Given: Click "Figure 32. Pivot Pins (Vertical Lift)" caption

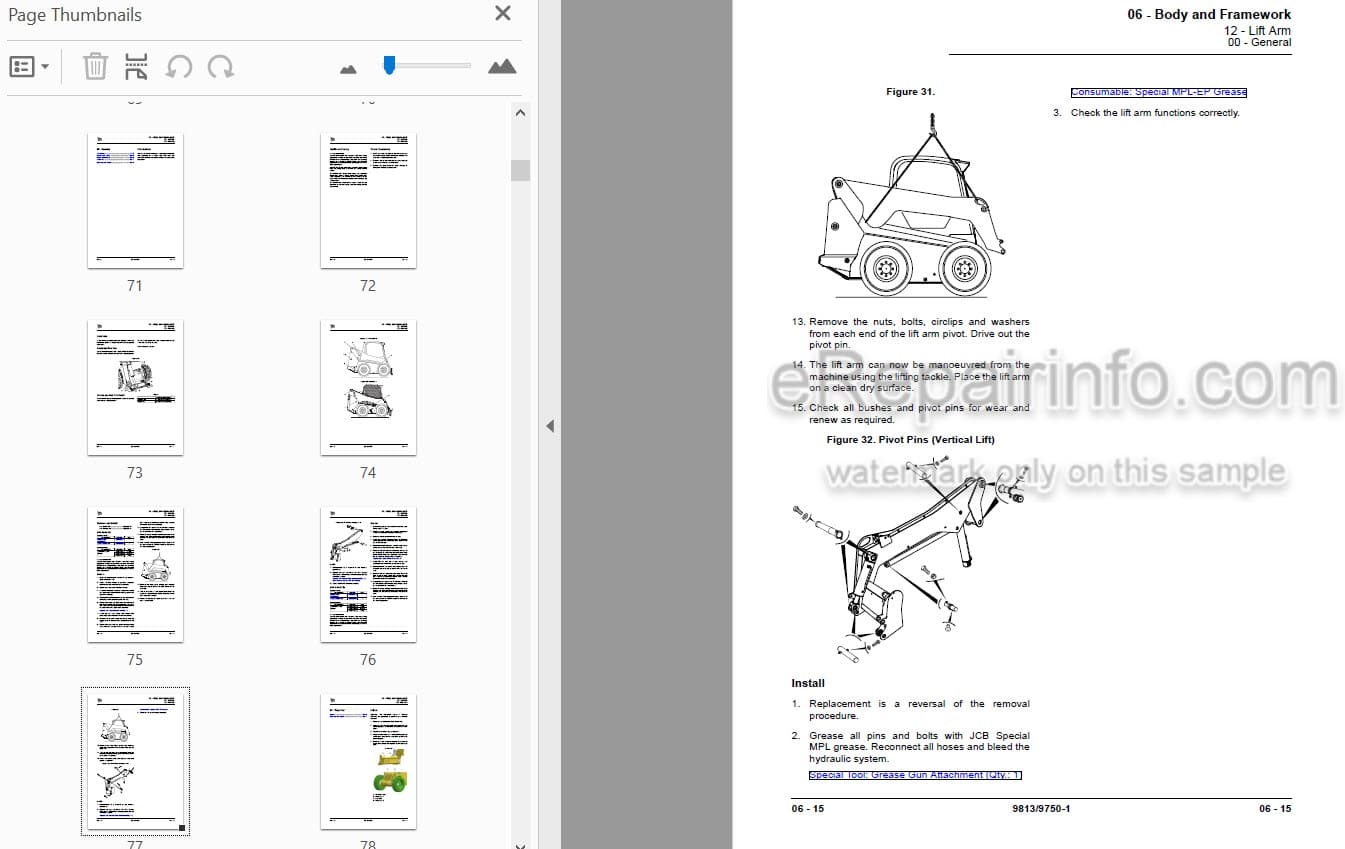Looking at the screenshot, I should (x=910, y=439).
